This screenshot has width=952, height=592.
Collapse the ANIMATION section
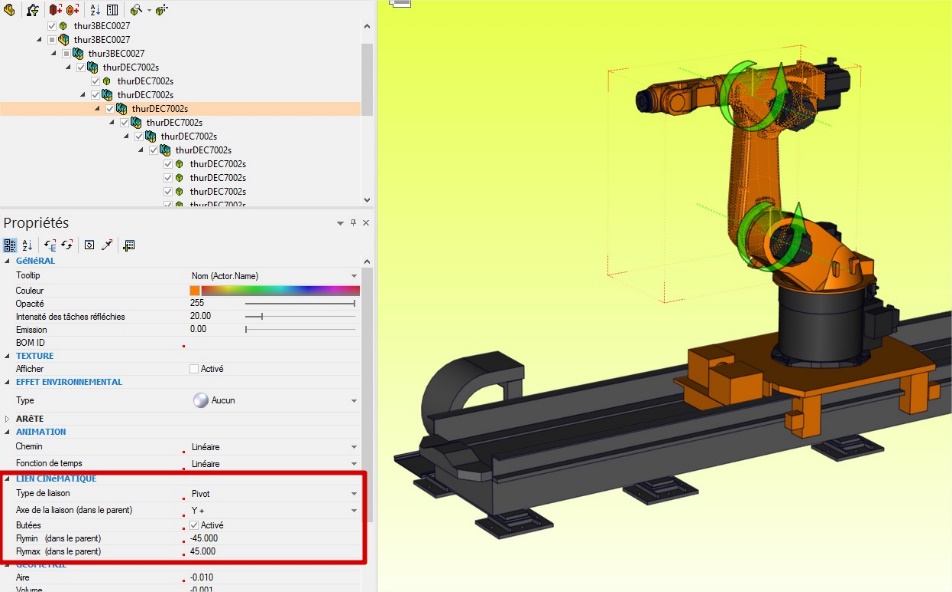[x=7, y=432]
